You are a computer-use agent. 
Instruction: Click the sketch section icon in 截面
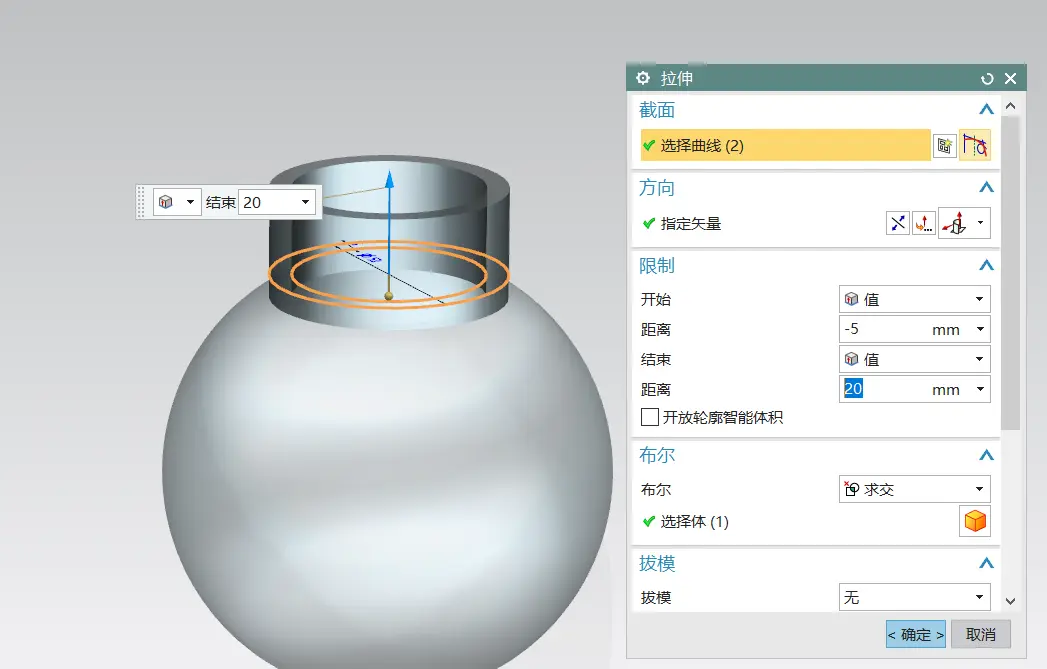(944, 146)
